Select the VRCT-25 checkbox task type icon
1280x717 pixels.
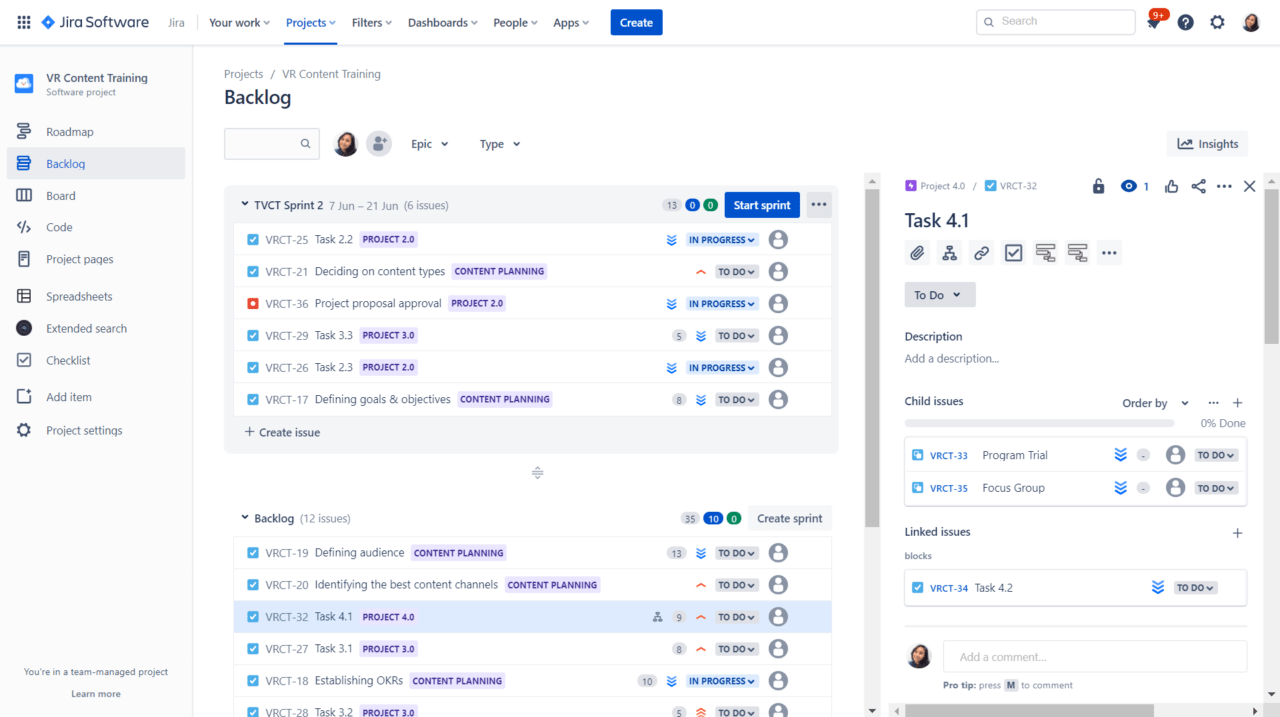[x=253, y=239]
